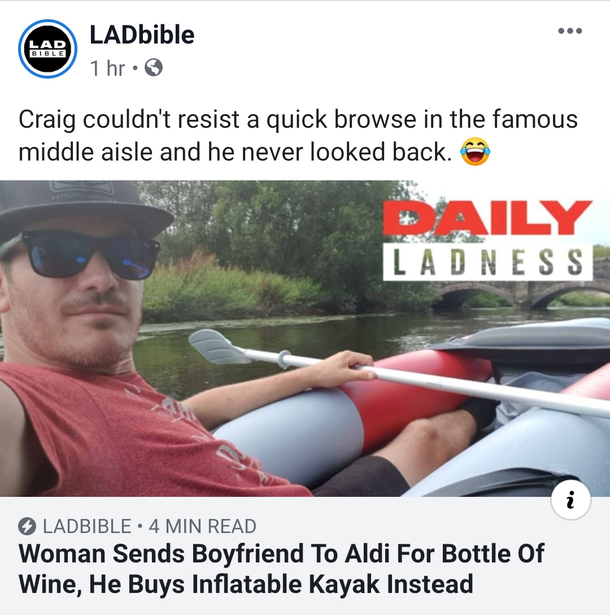The width and height of the screenshot is (610, 615).
Task: Click the stone bridge in the photo background
Action: [x=522, y=293]
